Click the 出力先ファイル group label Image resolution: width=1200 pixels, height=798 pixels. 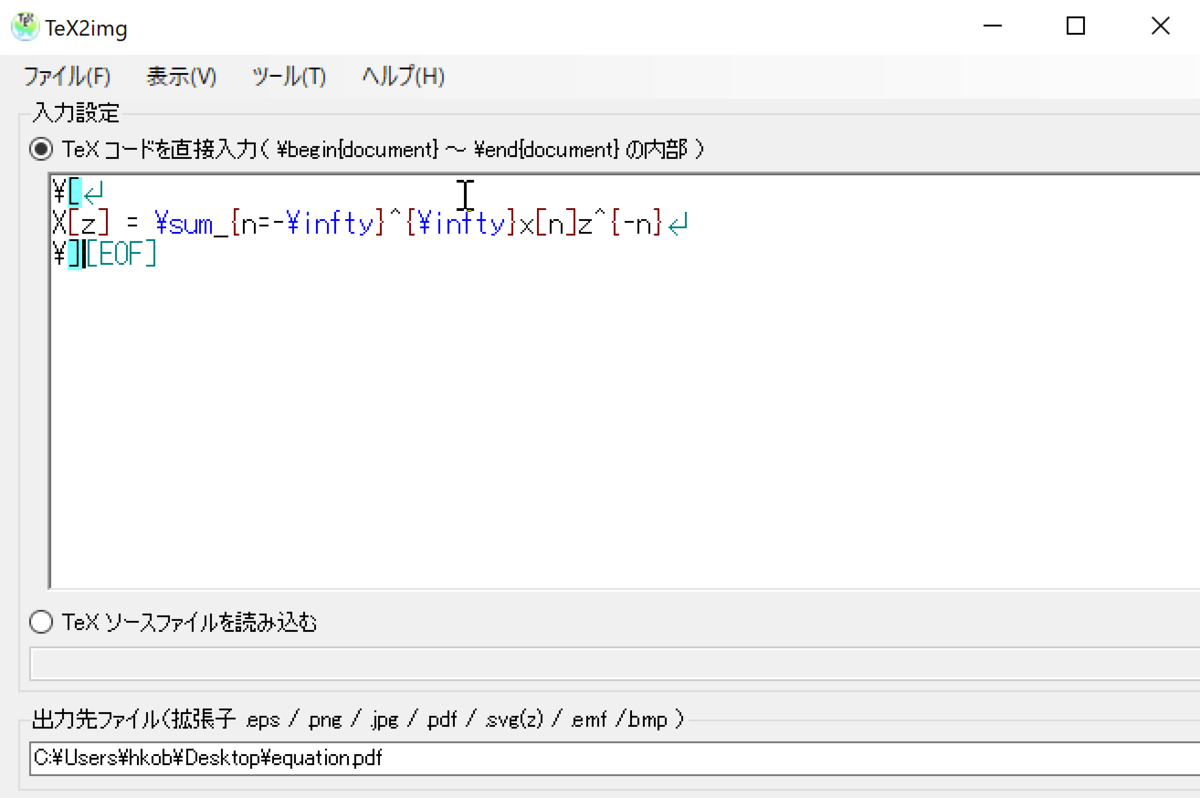pos(361,718)
